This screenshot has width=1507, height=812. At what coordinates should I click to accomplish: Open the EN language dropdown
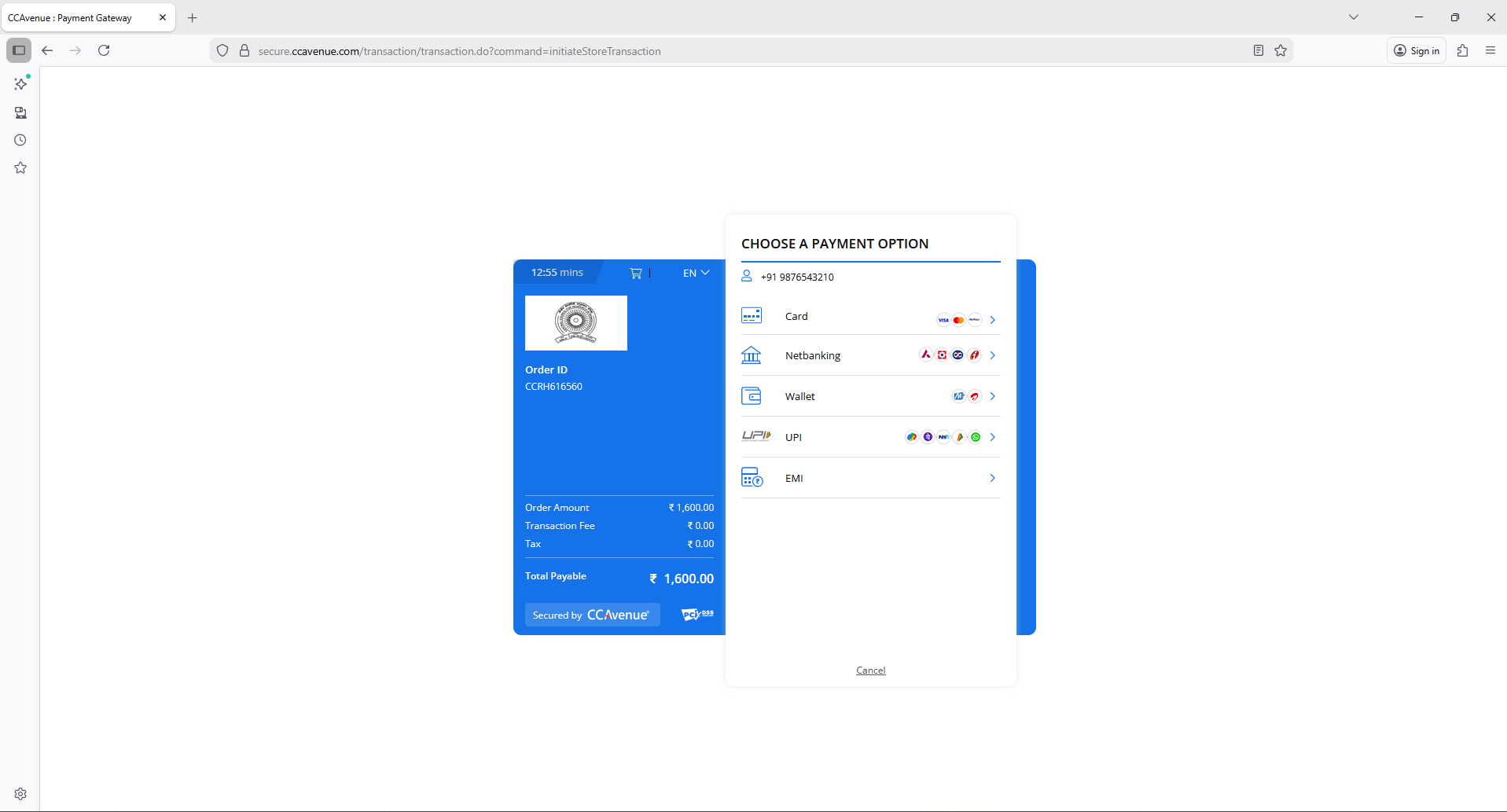tap(696, 273)
